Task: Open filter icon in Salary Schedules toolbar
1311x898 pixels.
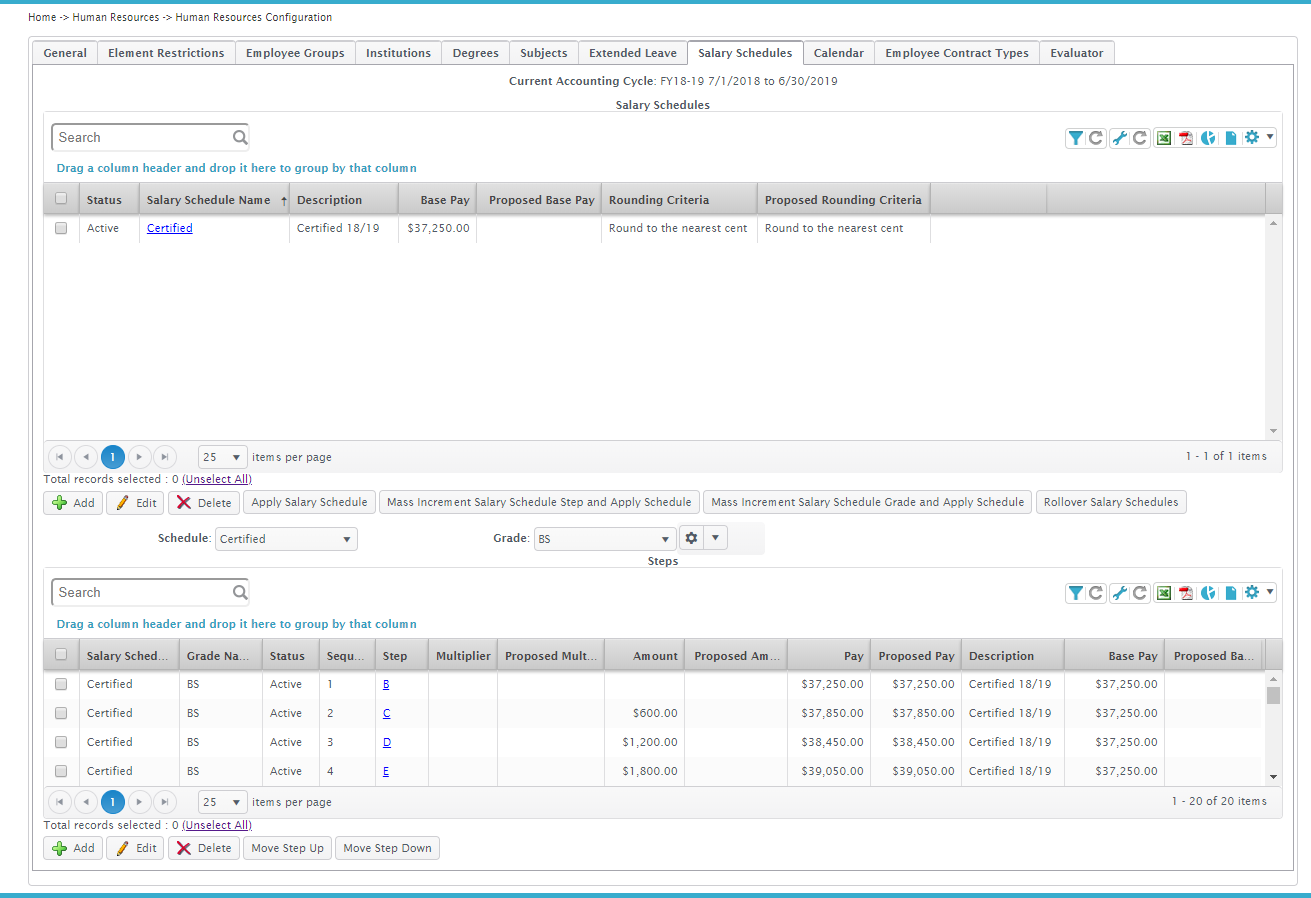Action: point(1075,138)
